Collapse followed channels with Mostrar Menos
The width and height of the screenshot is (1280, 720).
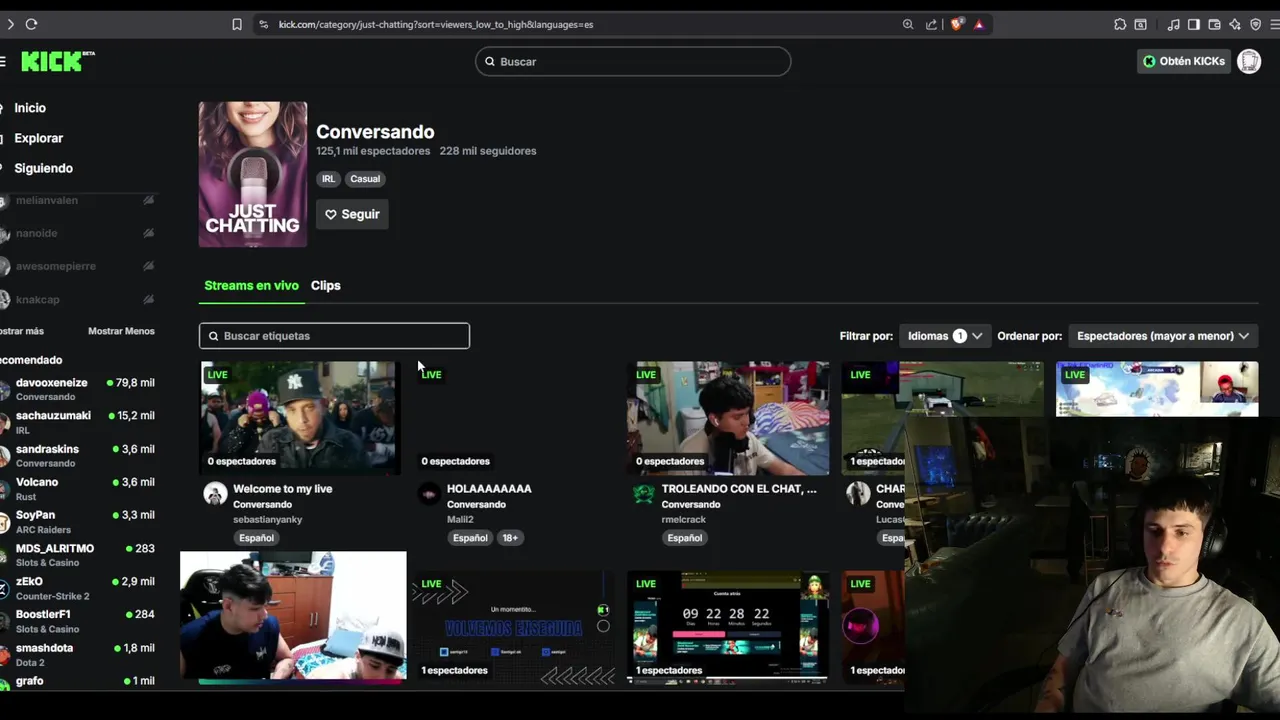coord(121,331)
